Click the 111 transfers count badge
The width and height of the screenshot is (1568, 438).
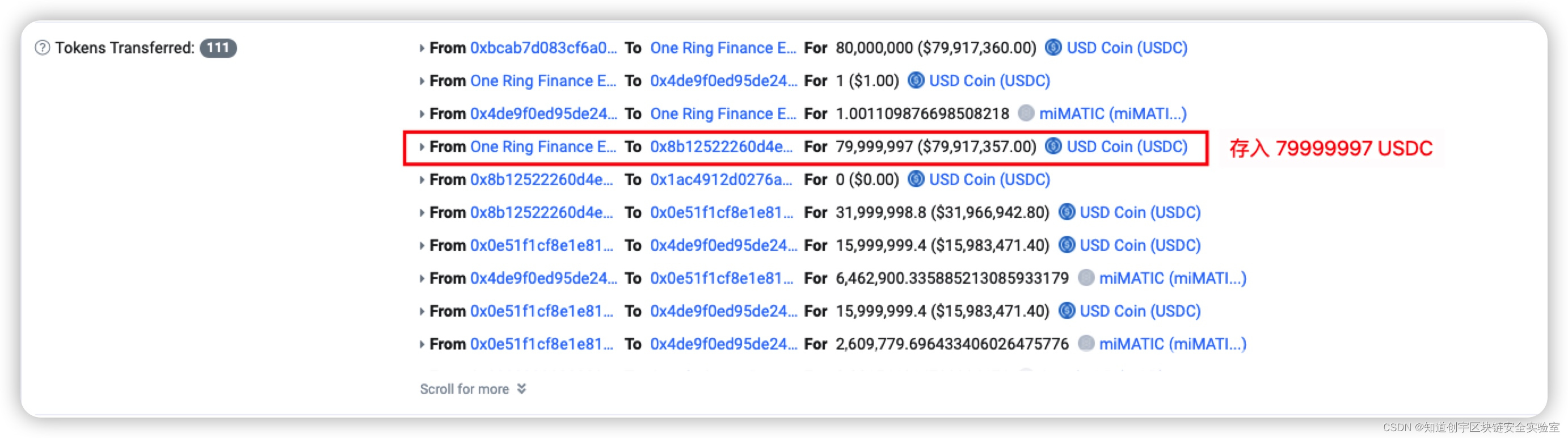coord(218,48)
